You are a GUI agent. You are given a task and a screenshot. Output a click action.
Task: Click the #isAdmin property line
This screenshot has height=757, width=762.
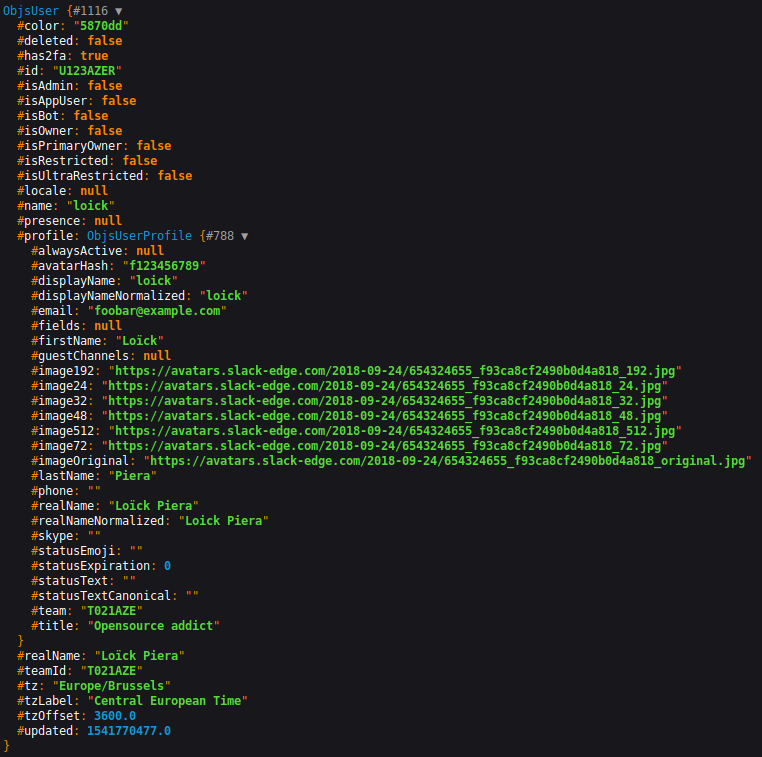(69, 86)
